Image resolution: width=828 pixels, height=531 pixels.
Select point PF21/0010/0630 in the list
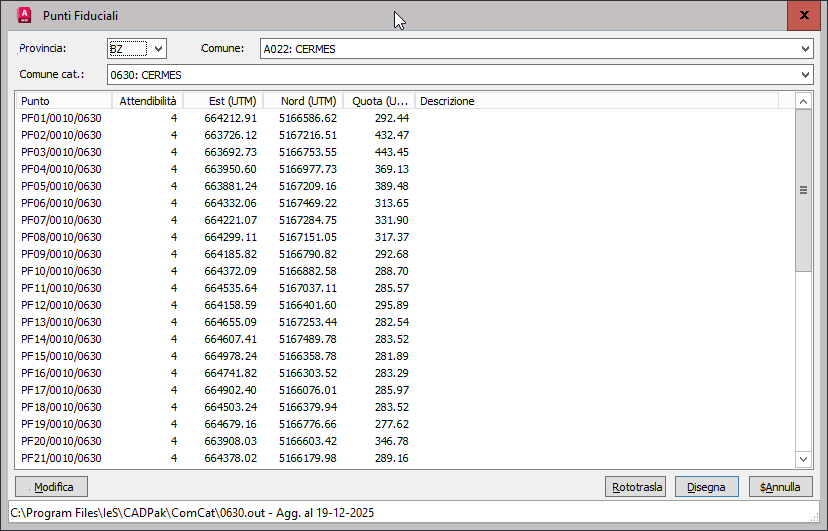pos(404,458)
